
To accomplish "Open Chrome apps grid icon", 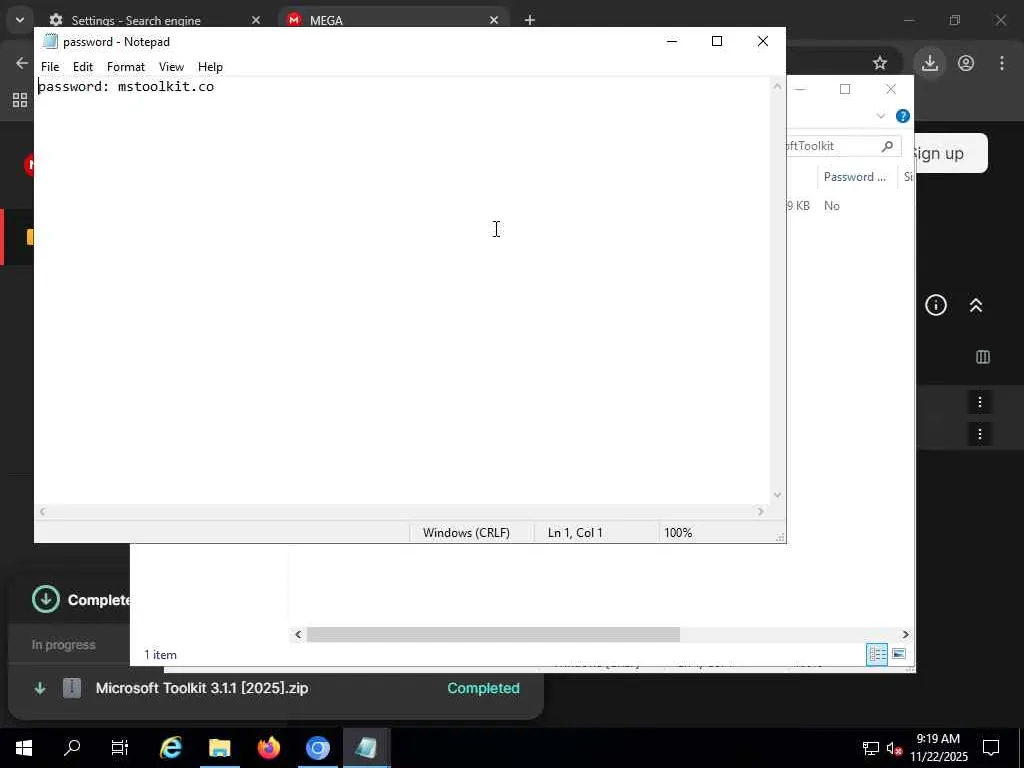I will coord(20,100).
